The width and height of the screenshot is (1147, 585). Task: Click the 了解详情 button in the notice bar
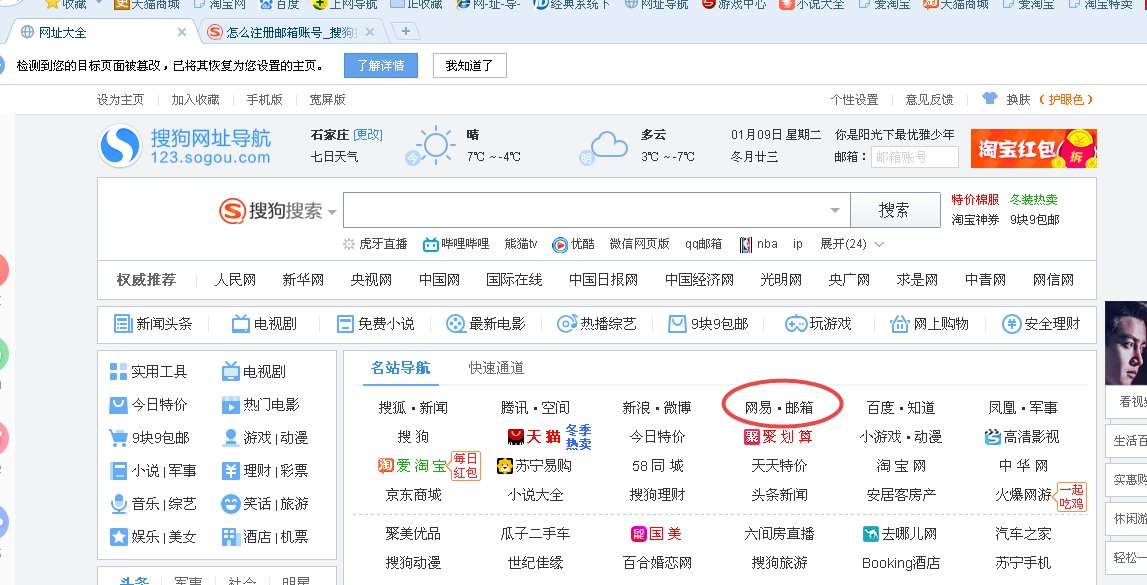tap(381, 65)
